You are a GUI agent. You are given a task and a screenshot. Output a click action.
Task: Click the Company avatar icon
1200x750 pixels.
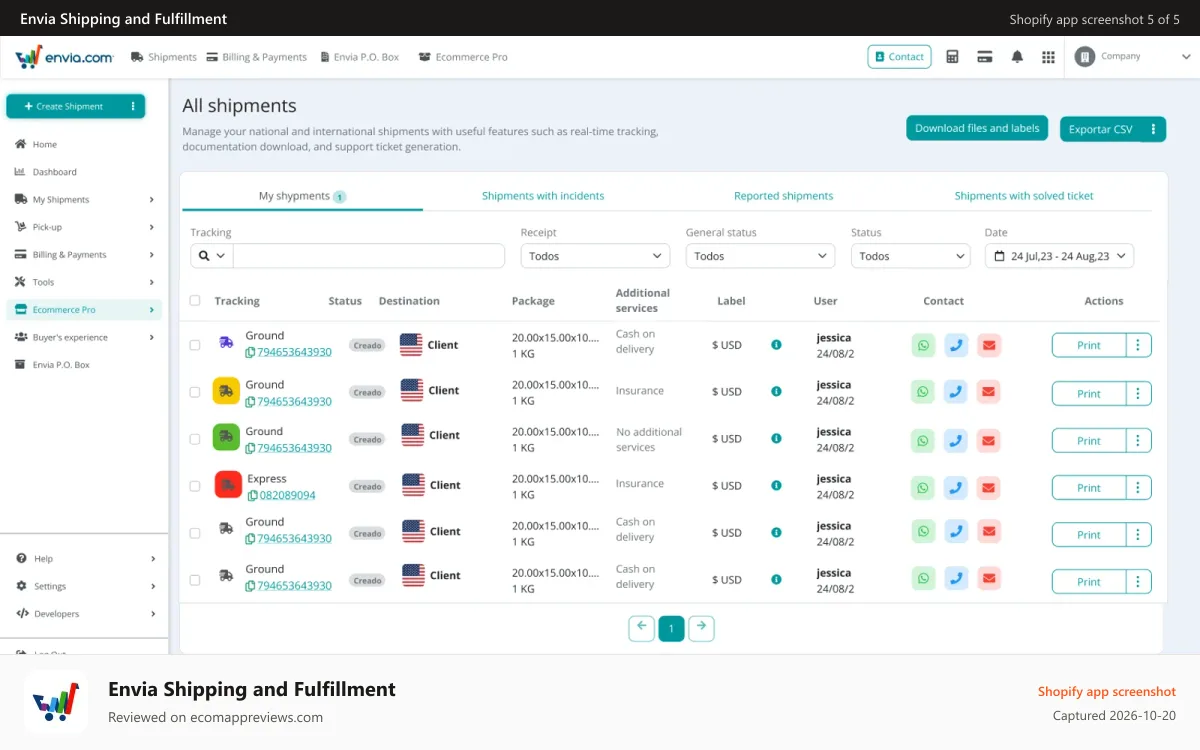coord(1084,57)
